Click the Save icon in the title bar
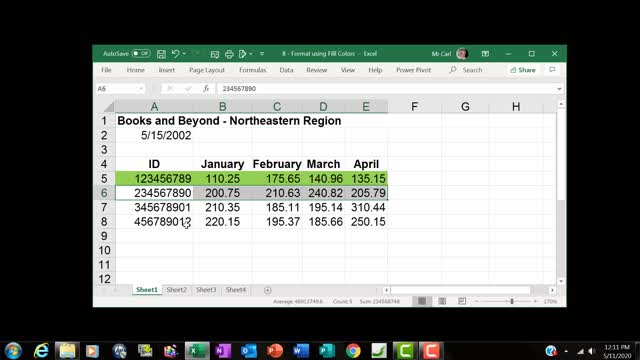The height and width of the screenshot is (360, 640). click(x=161, y=54)
